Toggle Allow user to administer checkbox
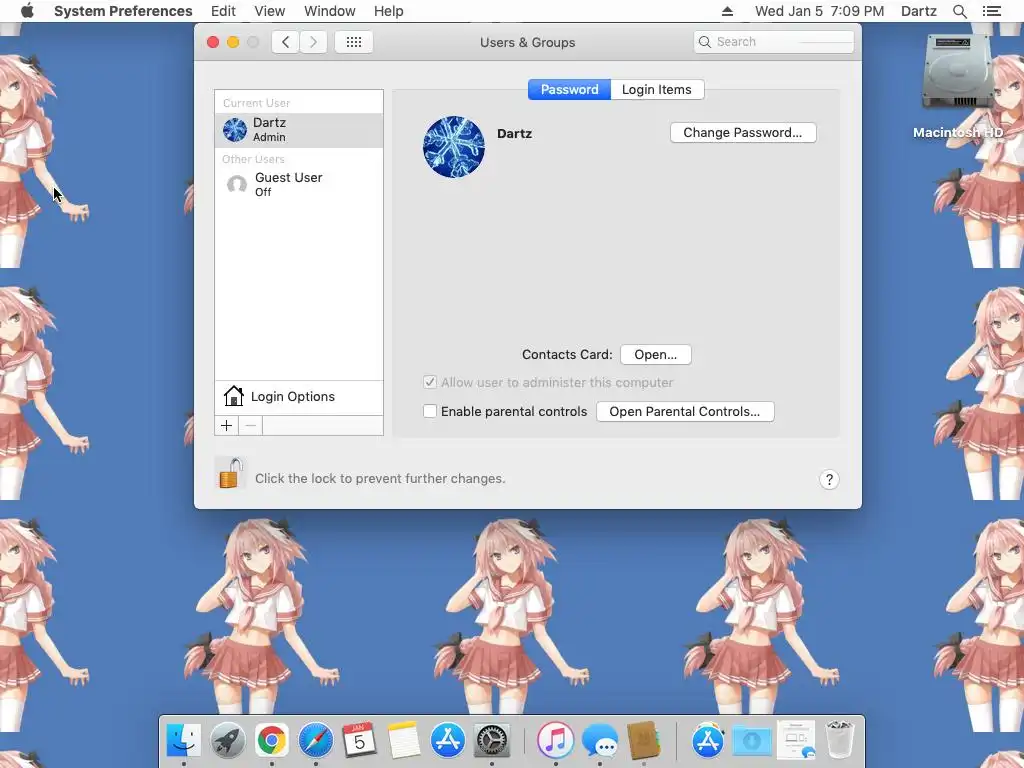This screenshot has width=1024, height=768. coord(430,383)
